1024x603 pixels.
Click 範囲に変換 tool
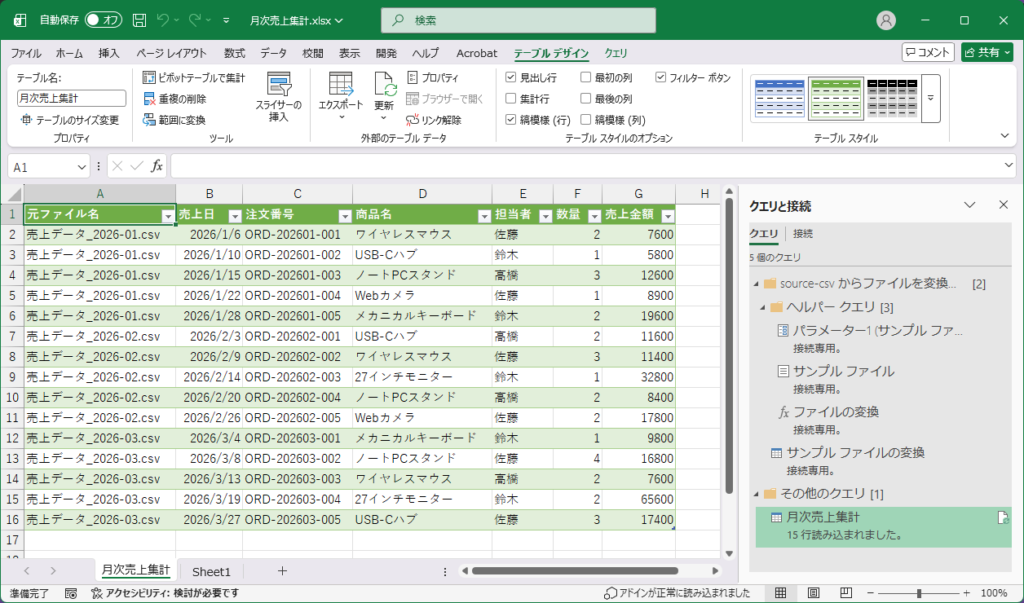click(x=174, y=120)
